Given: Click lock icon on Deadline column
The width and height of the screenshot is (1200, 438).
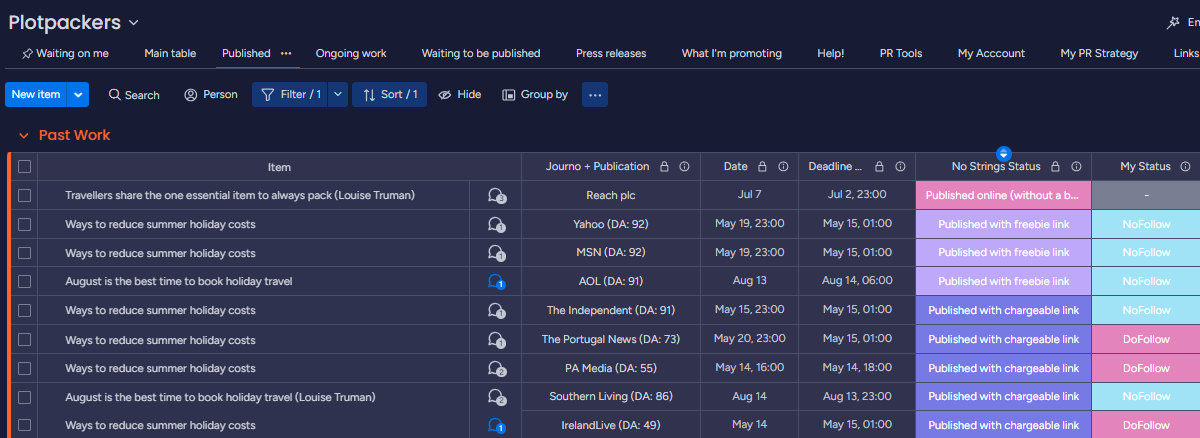Looking at the screenshot, I should coord(879,167).
